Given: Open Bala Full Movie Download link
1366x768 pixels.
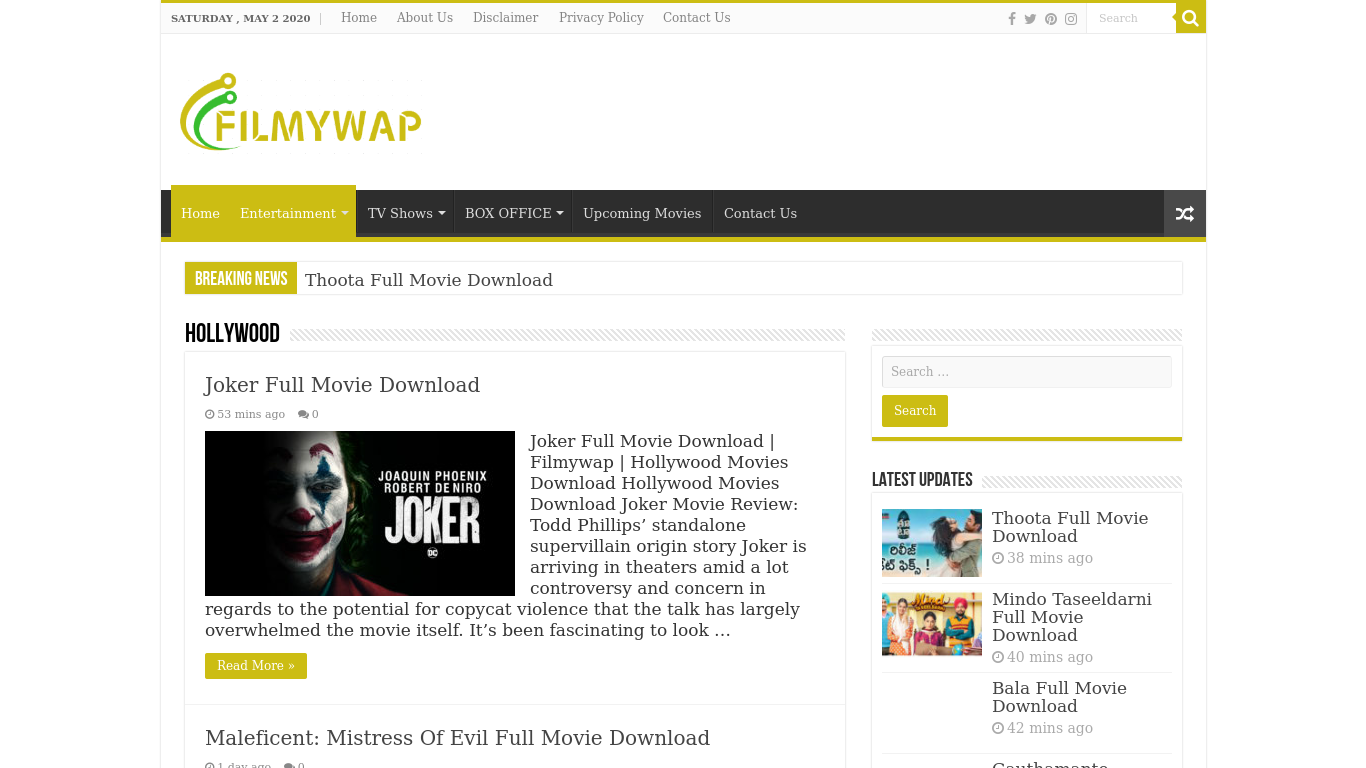Looking at the screenshot, I should (1059, 697).
